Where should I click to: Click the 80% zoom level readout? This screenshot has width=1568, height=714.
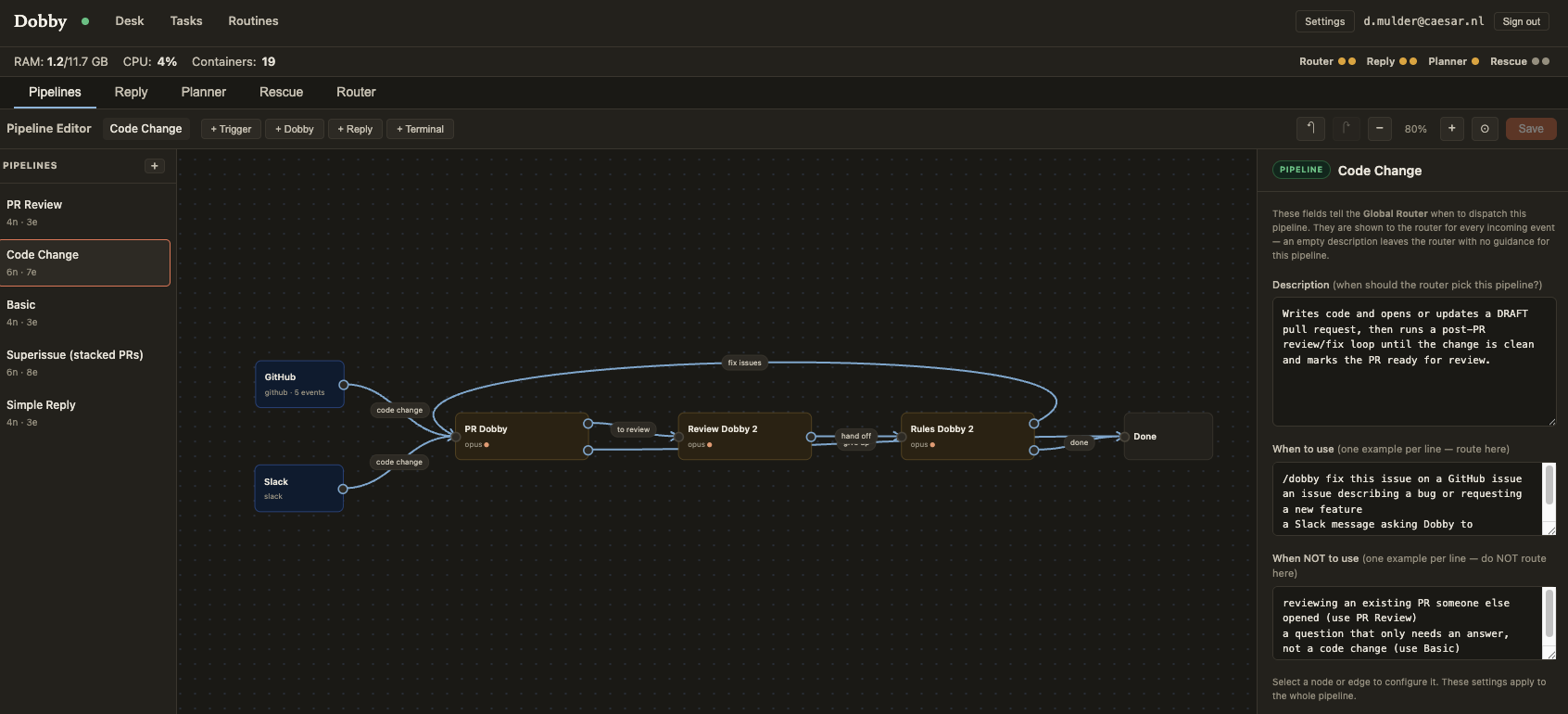coord(1416,129)
